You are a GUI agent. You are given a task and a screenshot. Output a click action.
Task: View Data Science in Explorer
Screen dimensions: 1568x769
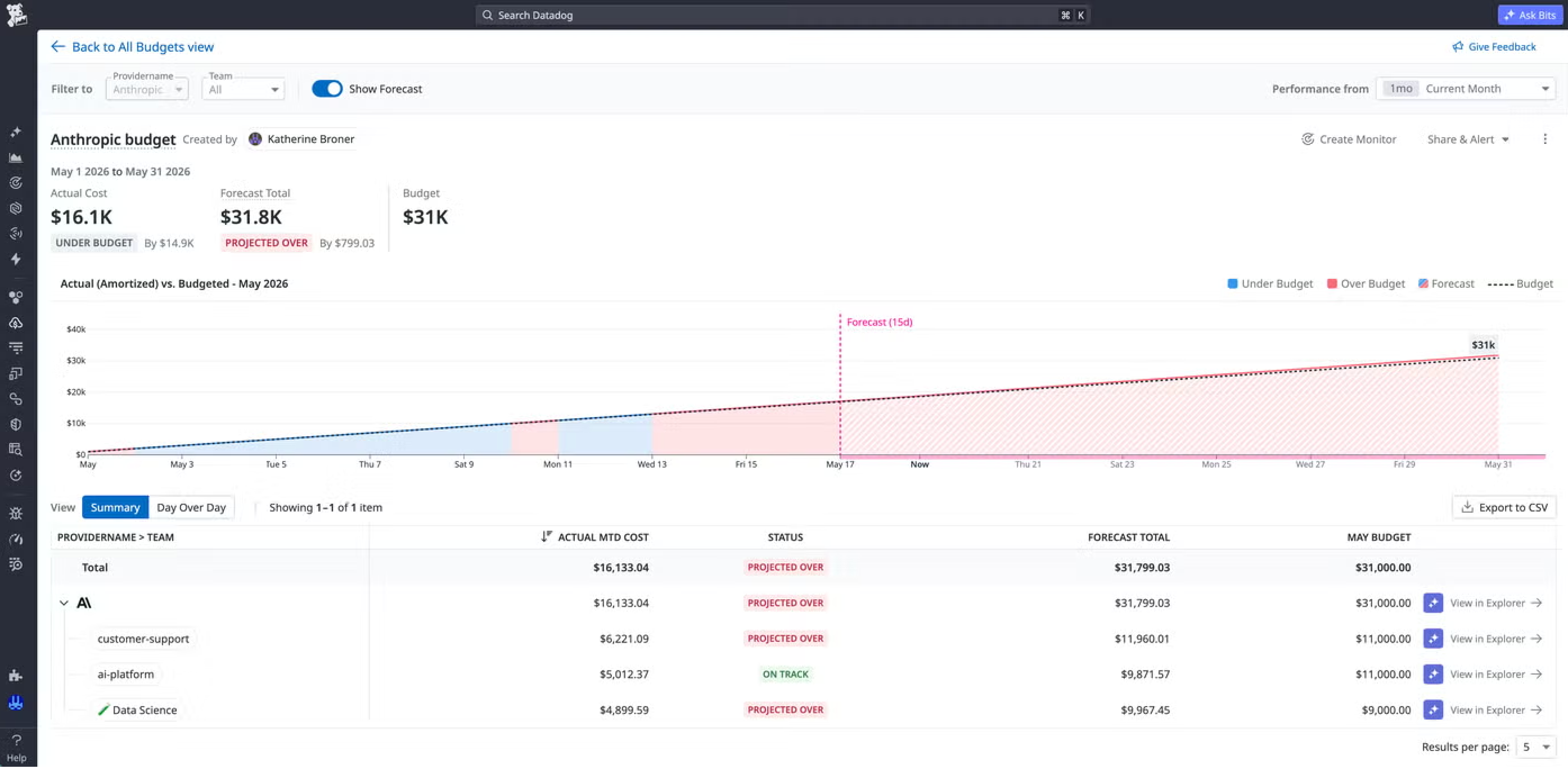(1495, 709)
